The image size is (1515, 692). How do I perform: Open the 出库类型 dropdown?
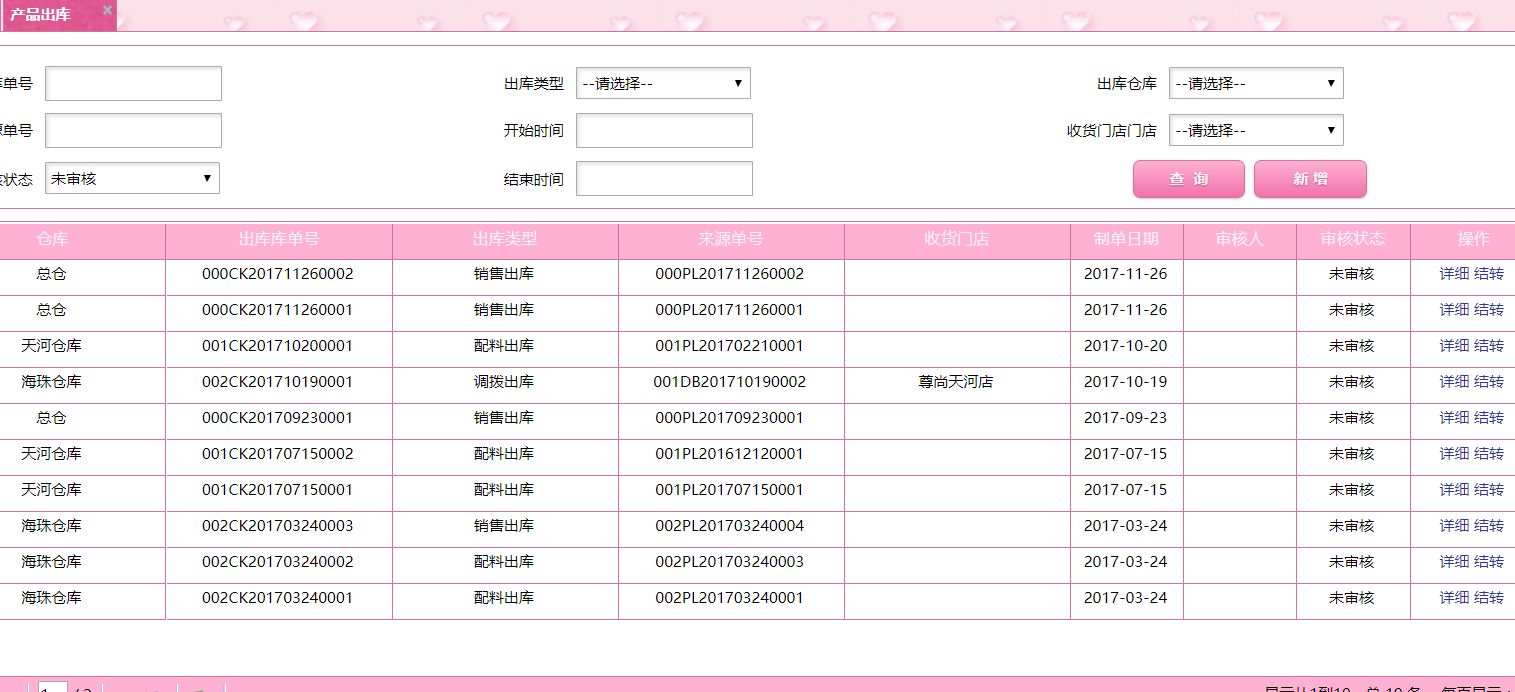pos(663,83)
